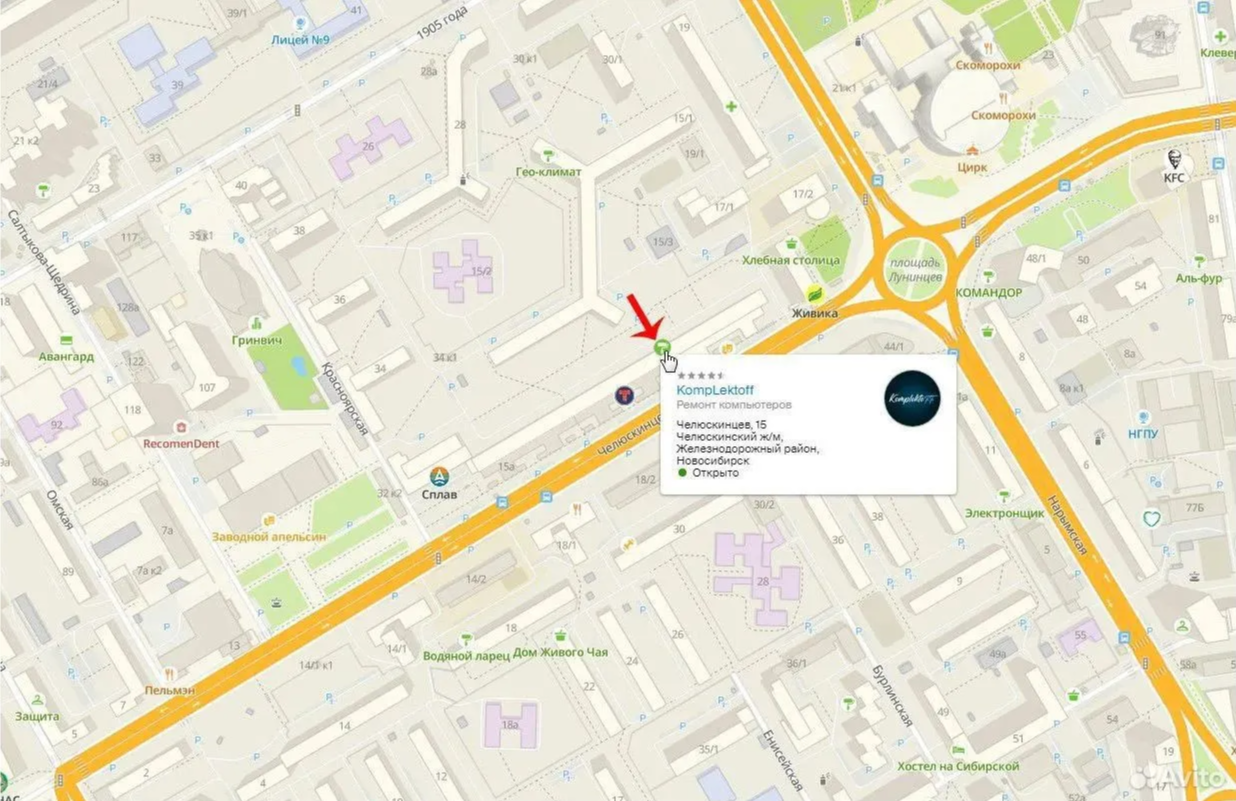Click the RecomenDent clinic marker
1236x801 pixels.
coord(181,427)
